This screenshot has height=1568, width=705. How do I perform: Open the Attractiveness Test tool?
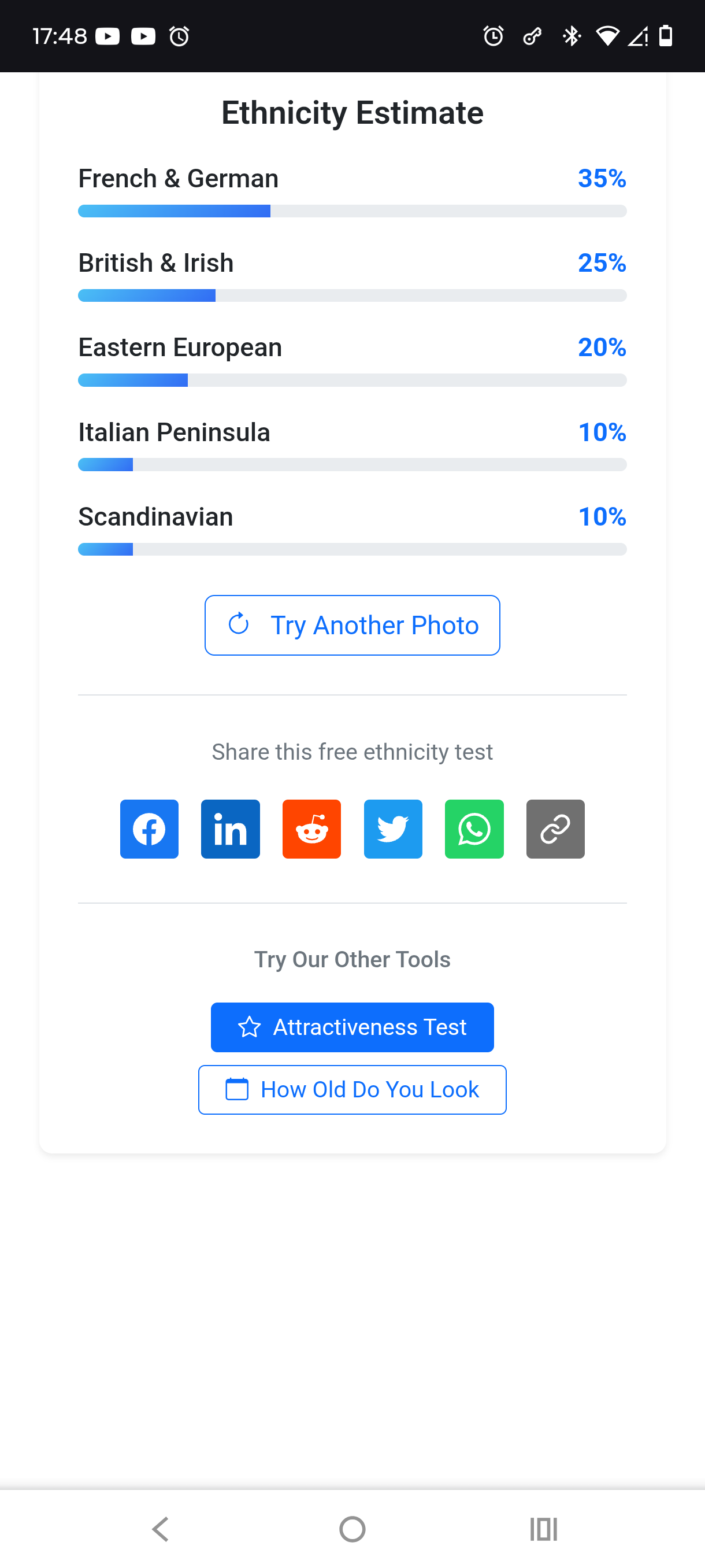pos(352,1027)
